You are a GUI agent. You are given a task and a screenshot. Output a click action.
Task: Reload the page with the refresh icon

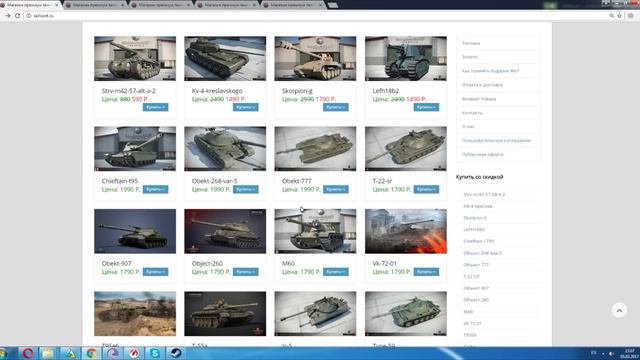coord(17,16)
